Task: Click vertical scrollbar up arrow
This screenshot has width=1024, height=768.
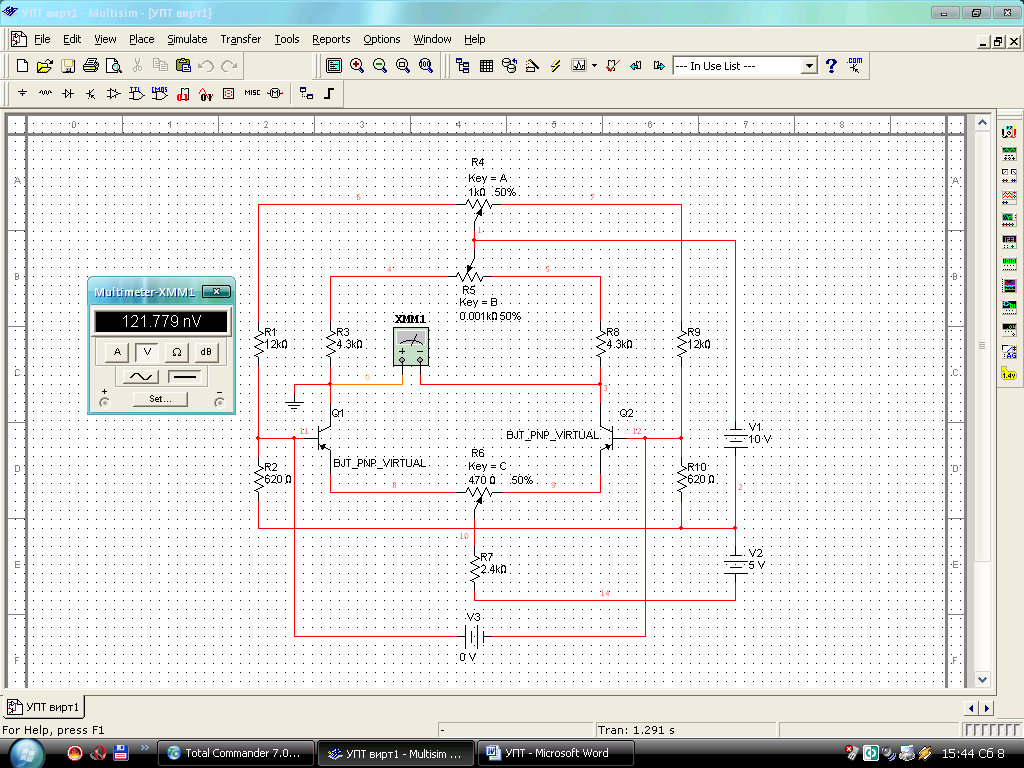Action: click(x=982, y=123)
